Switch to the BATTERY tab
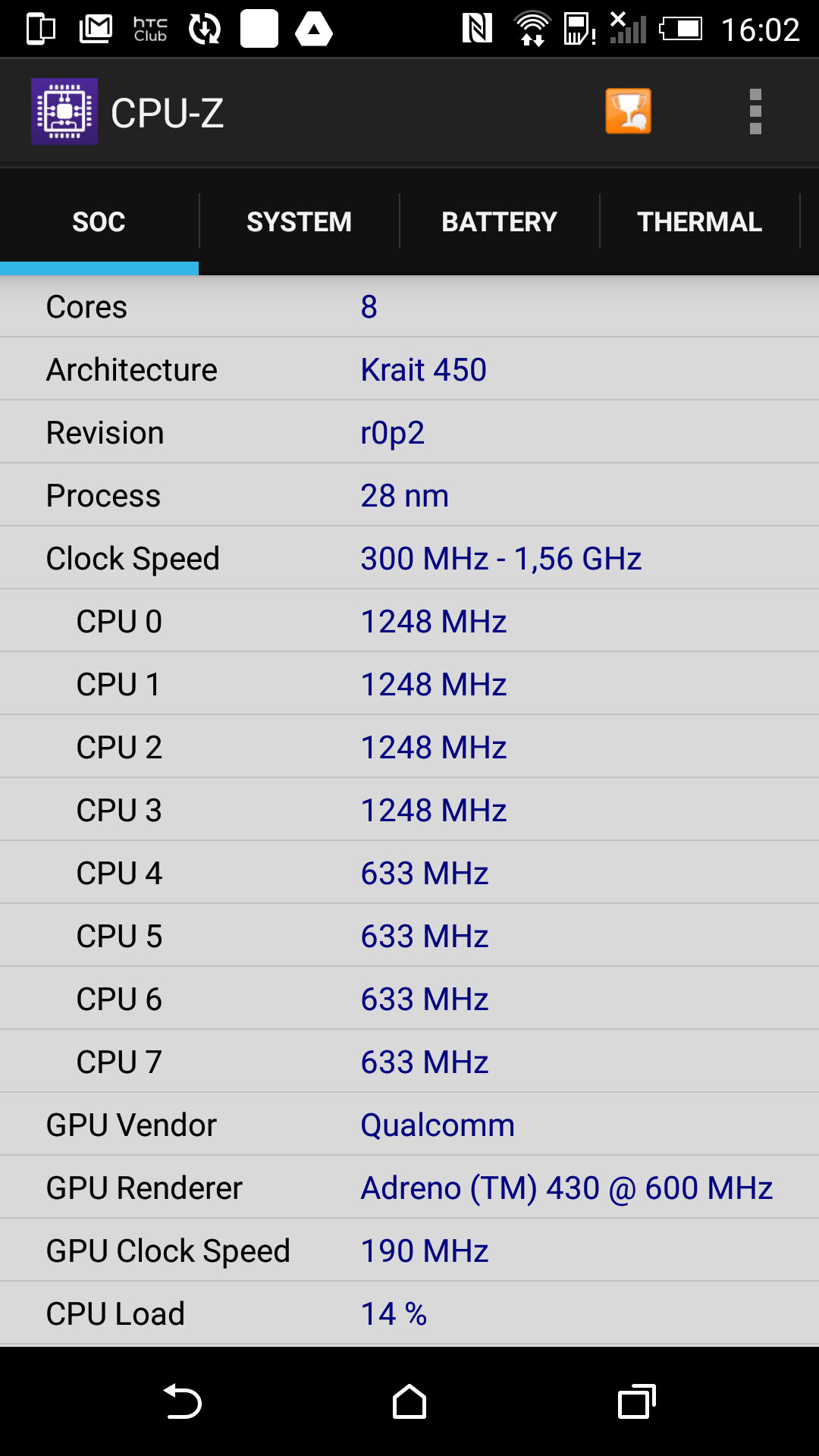The width and height of the screenshot is (819, 1456). [500, 221]
